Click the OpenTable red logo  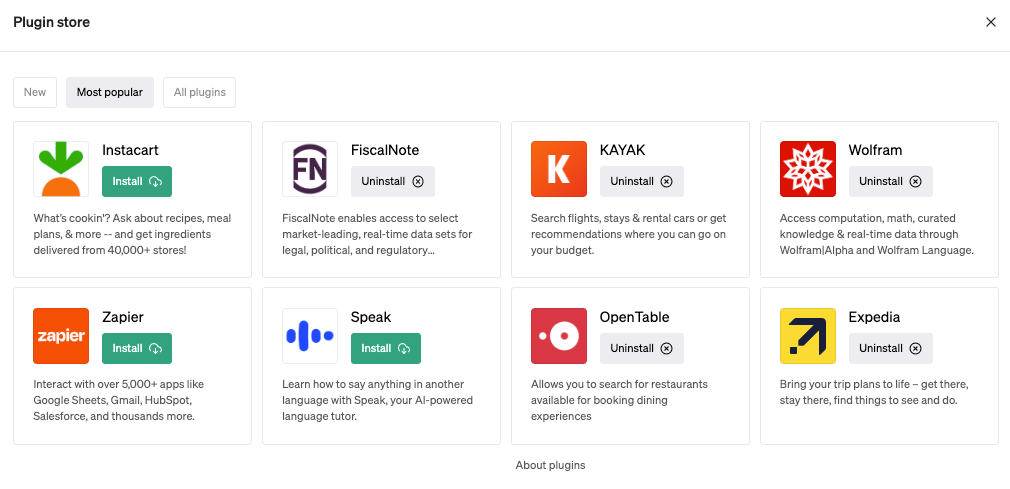(x=559, y=336)
